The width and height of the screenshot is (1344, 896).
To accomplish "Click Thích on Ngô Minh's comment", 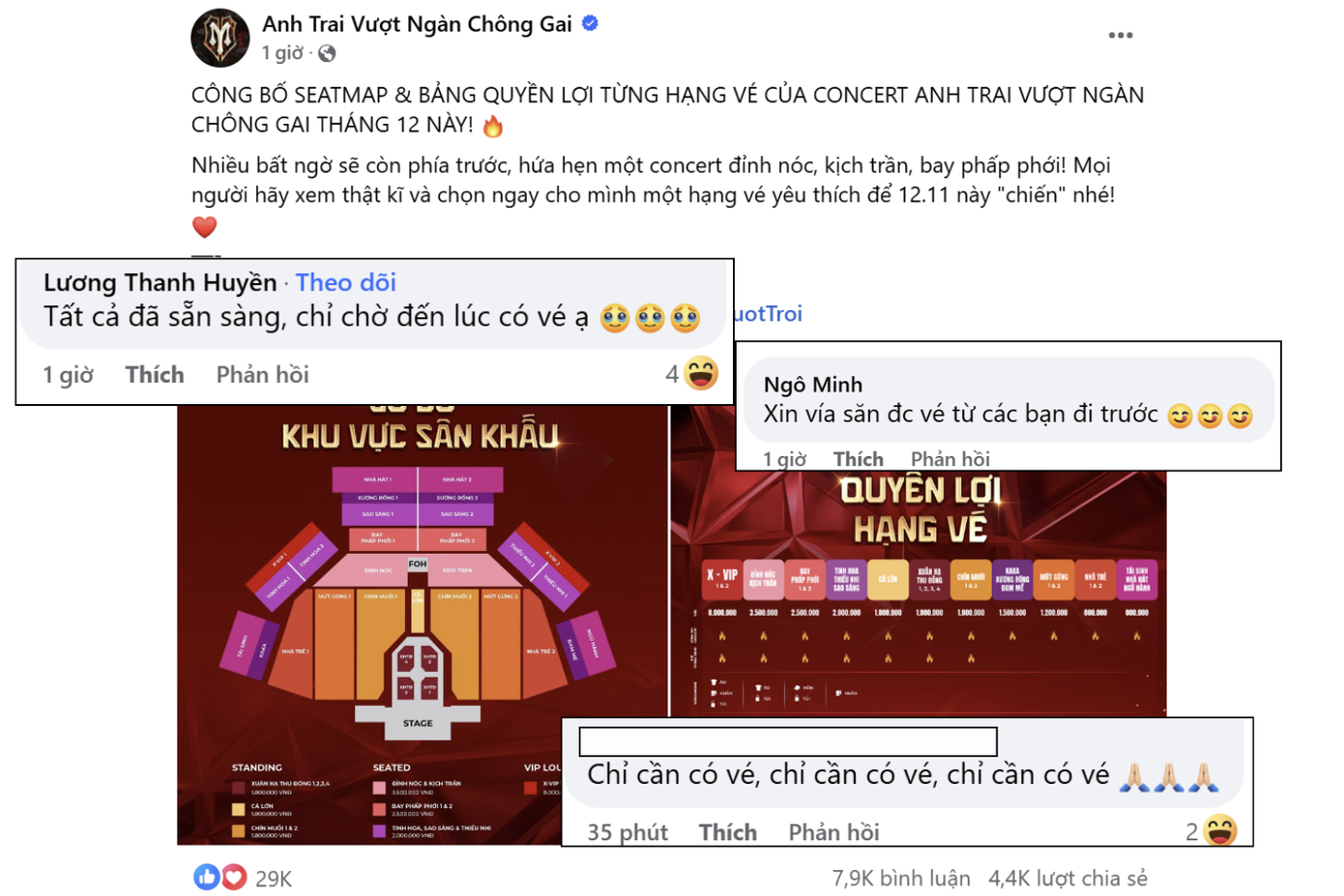I will (x=859, y=459).
